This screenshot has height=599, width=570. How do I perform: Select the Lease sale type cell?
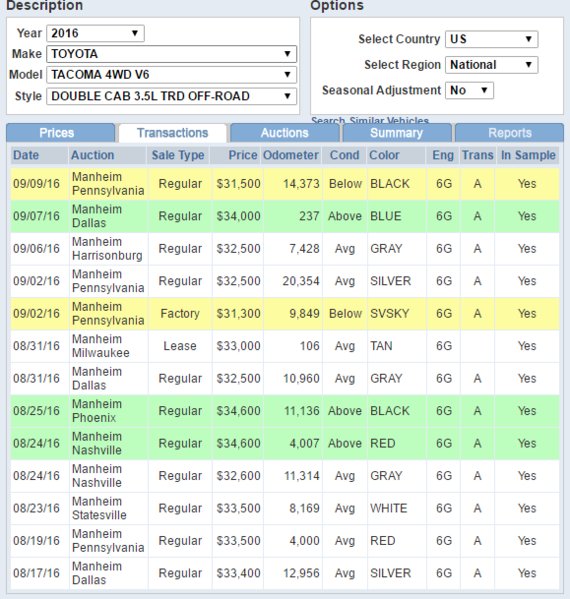point(180,346)
